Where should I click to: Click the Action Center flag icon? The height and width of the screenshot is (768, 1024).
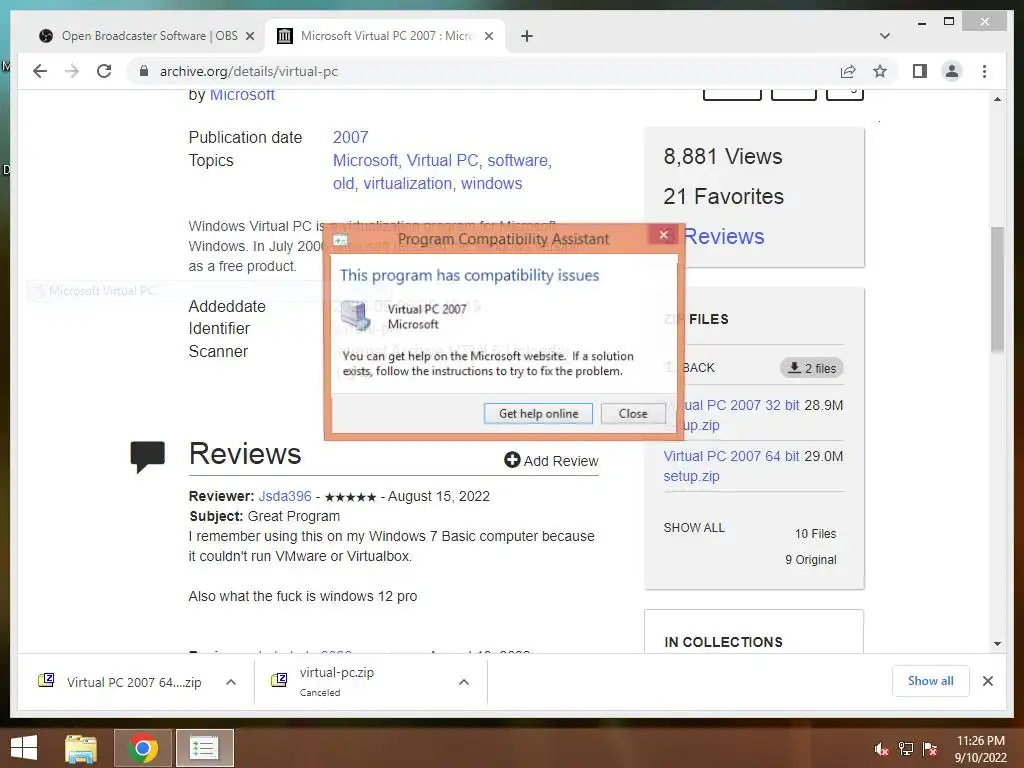tap(930, 749)
